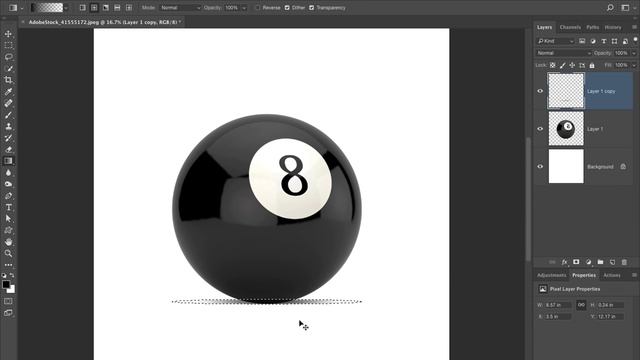Select the Shape tool

point(8,230)
